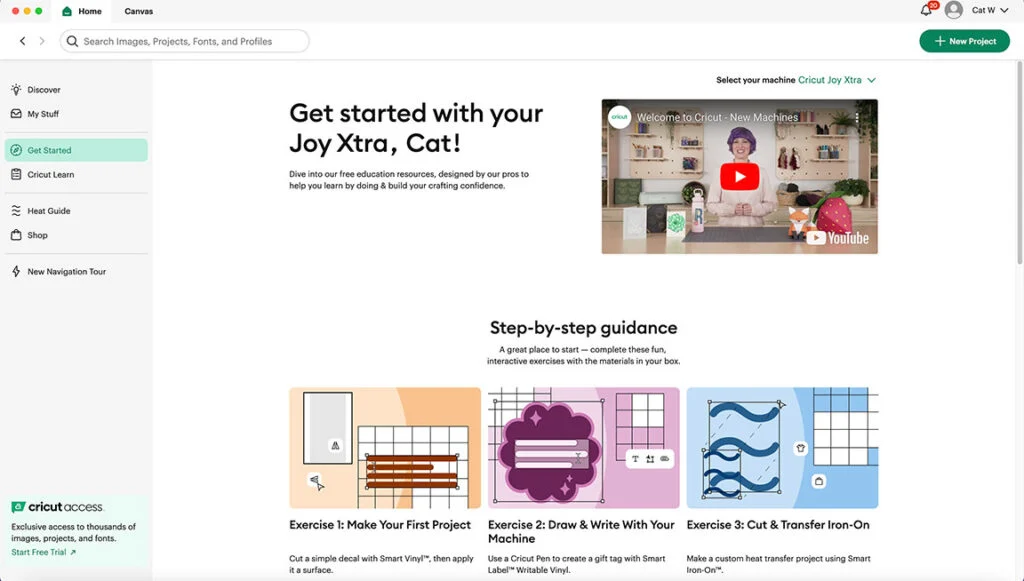
Task: Go forward with the right arrow
Action: [x=42, y=41]
